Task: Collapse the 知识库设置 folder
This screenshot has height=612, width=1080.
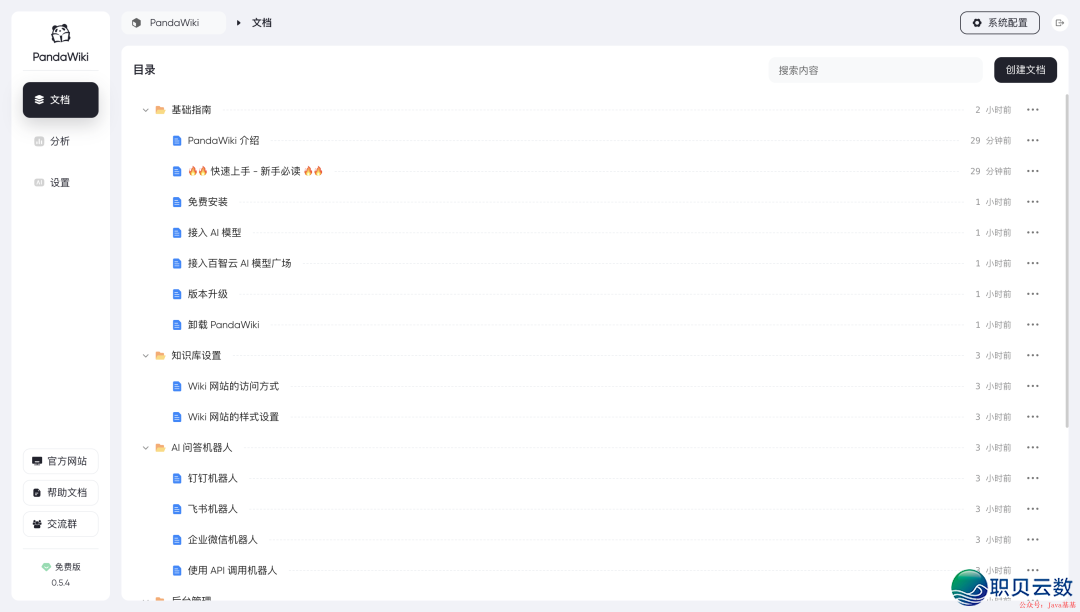Action: coord(145,356)
